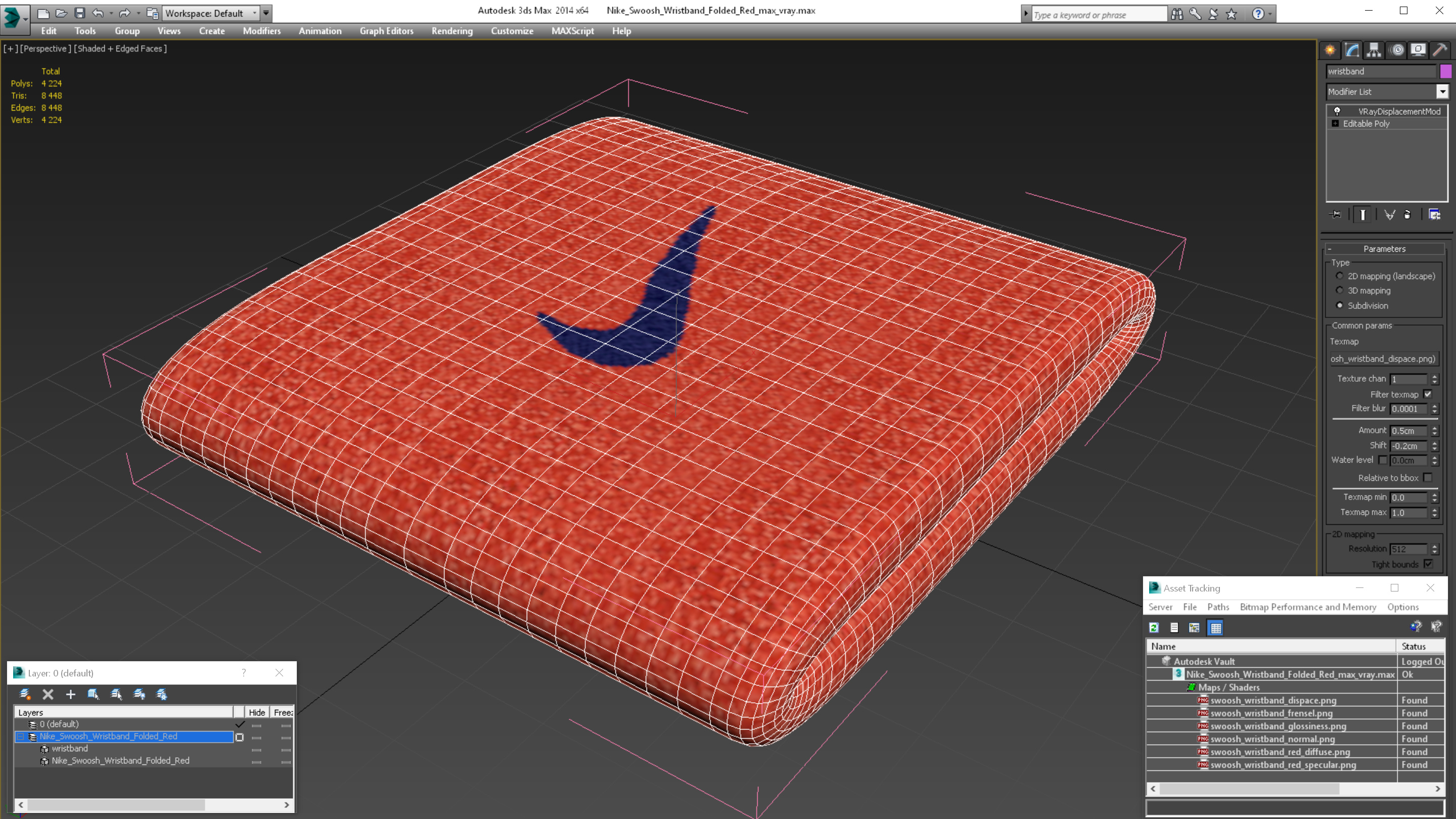The image size is (1456, 819).
Task: Click the Redo arrow icon
Action: pyautogui.click(x=125, y=13)
